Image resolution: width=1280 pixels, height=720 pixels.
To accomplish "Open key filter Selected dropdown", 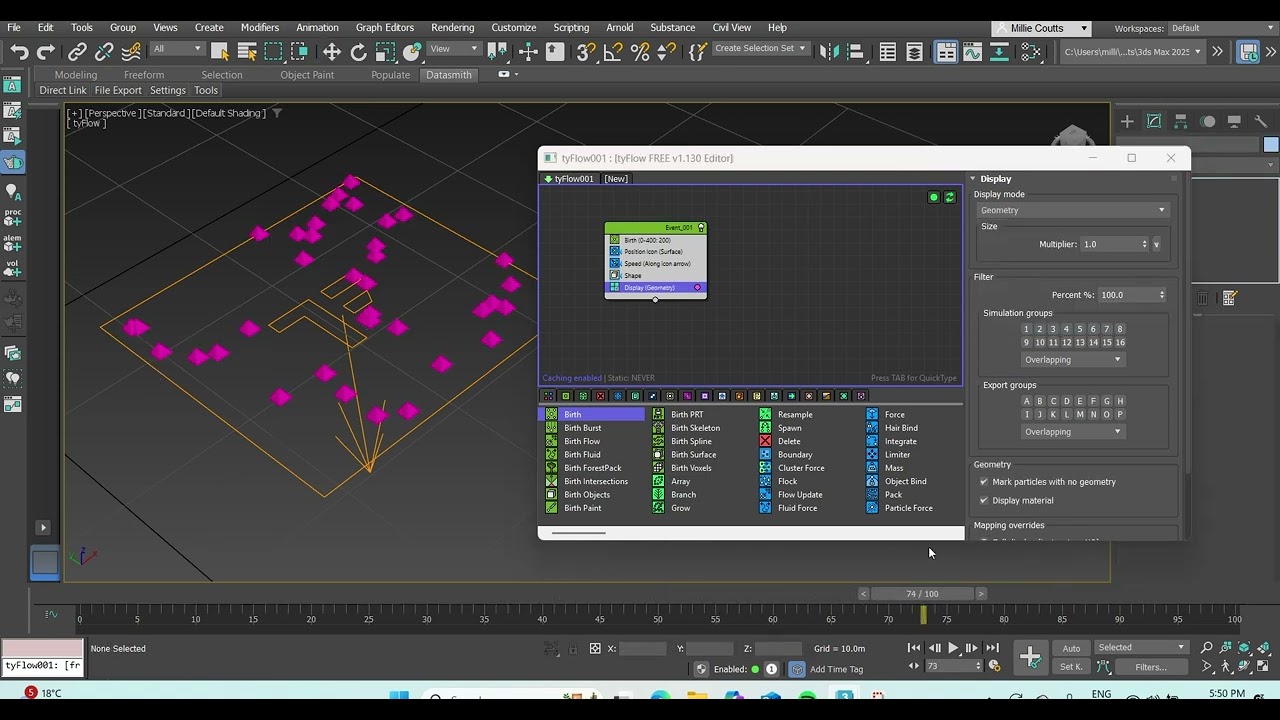I will pos(1141,647).
